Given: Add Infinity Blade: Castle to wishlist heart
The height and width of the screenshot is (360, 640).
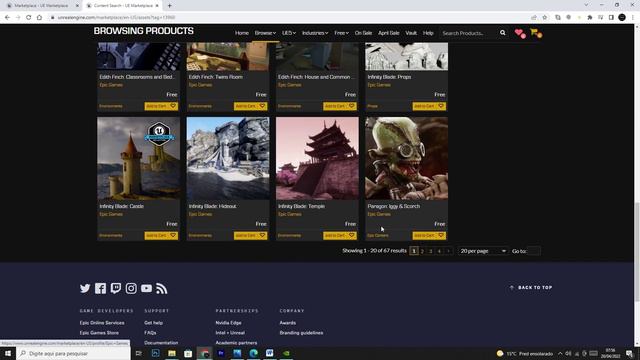Looking at the screenshot, I should [x=173, y=236].
